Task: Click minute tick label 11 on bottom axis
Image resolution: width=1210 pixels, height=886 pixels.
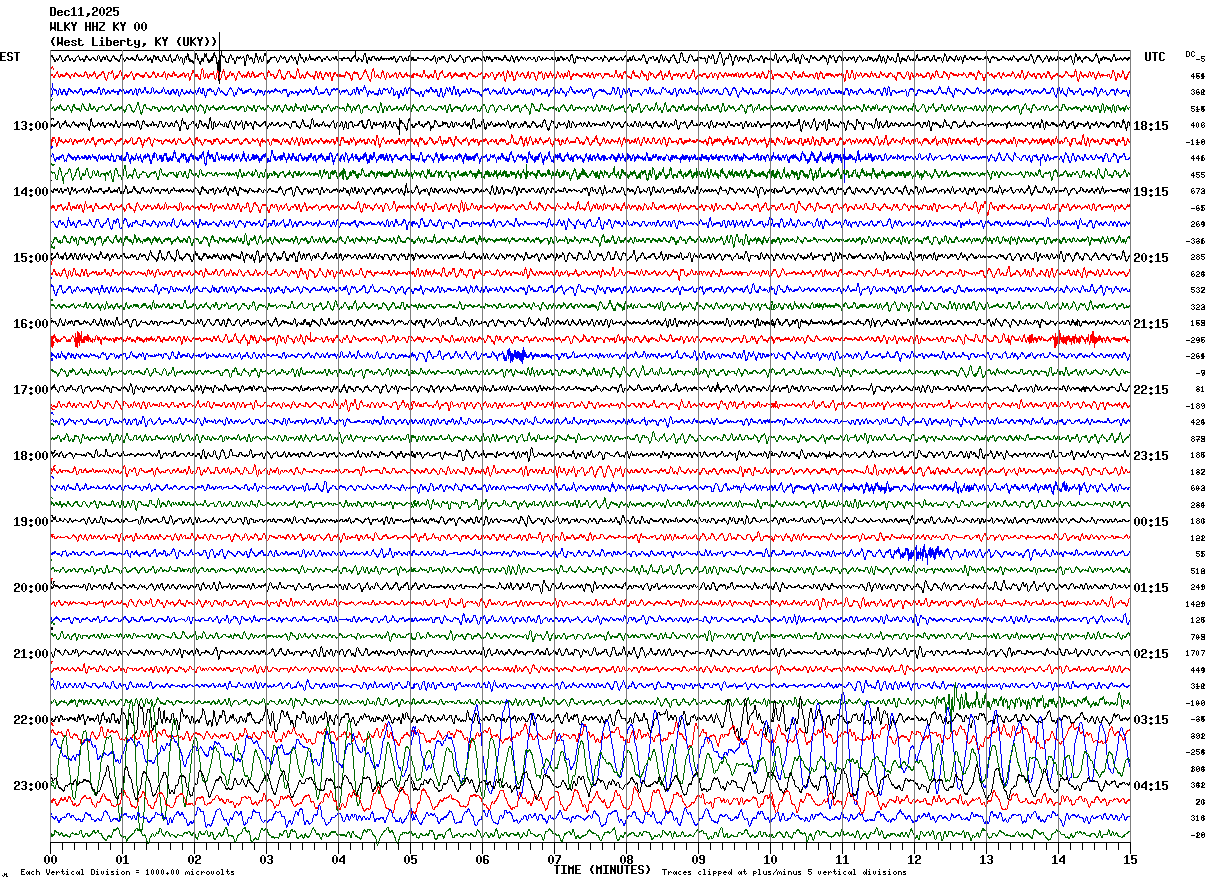Action: pyautogui.click(x=842, y=859)
